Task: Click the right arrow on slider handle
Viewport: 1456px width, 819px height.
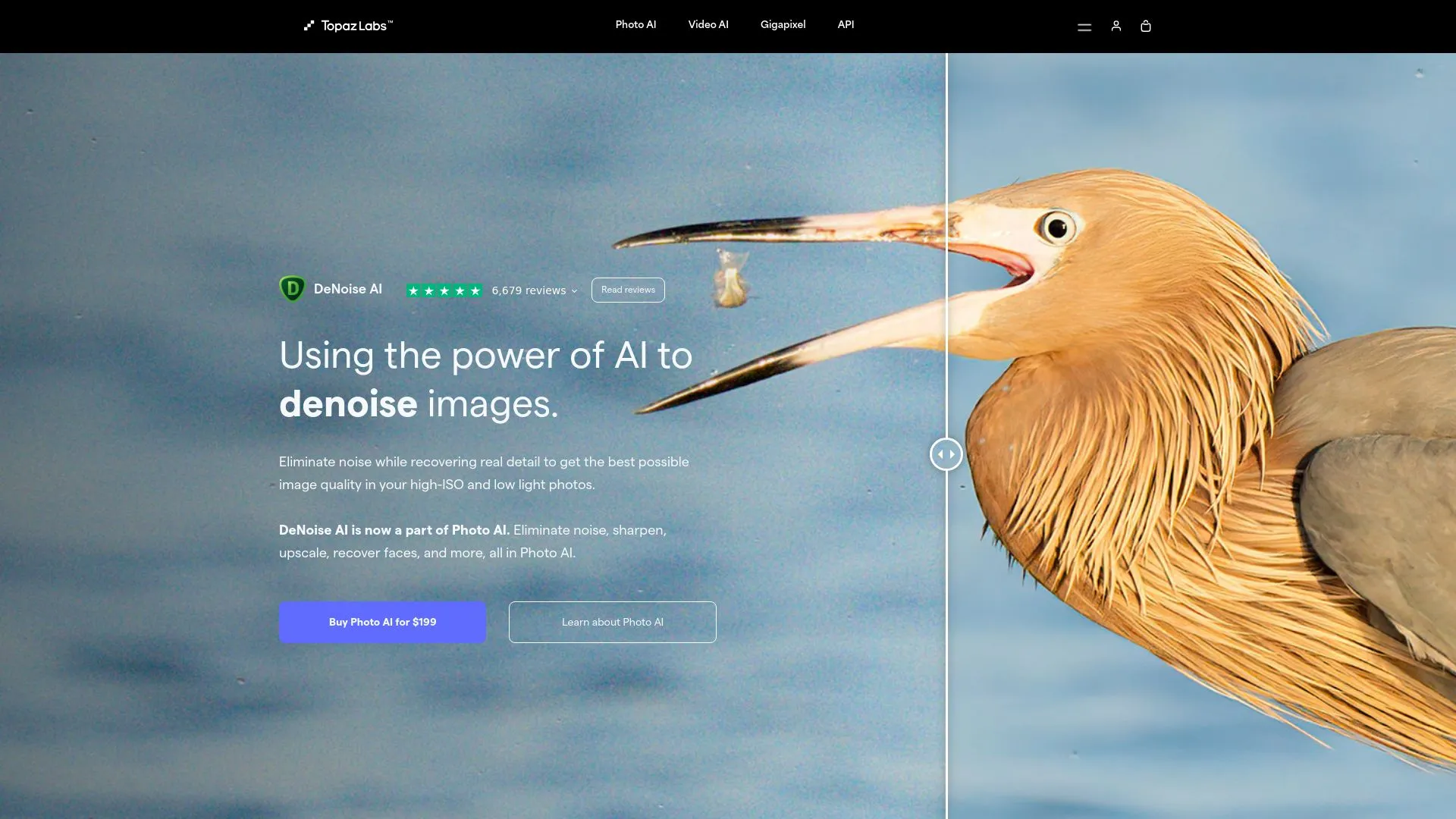Action: [x=952, y=453]
